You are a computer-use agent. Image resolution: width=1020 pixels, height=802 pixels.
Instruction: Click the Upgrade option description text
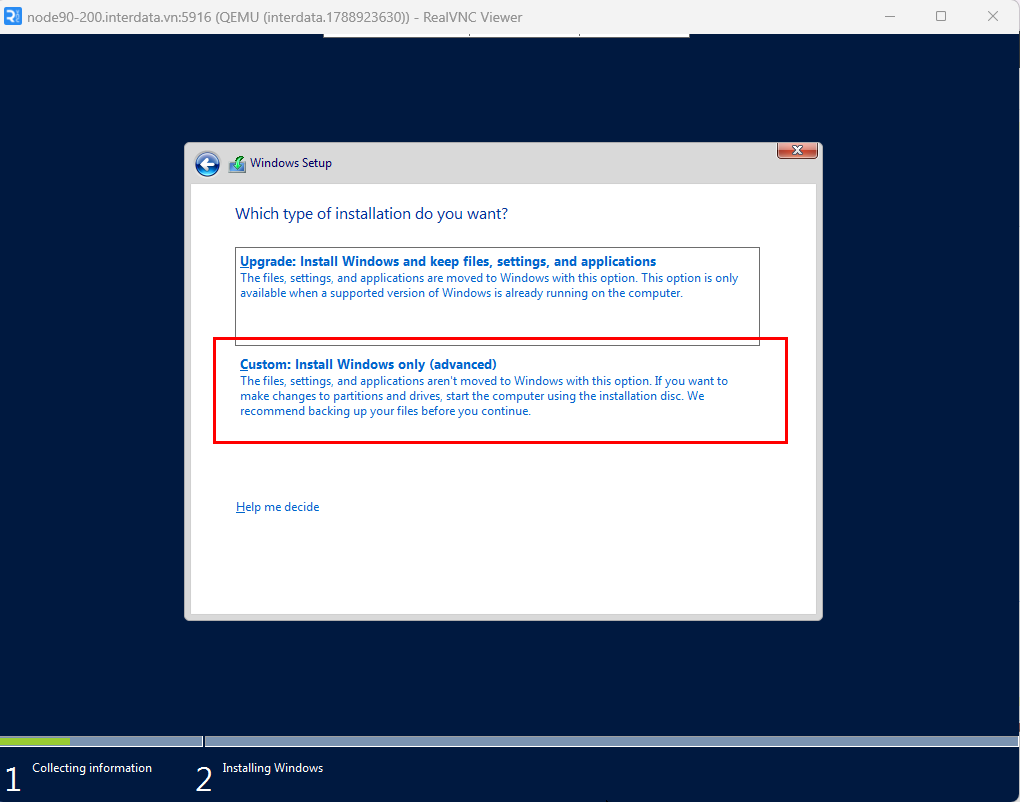(489, 286)
